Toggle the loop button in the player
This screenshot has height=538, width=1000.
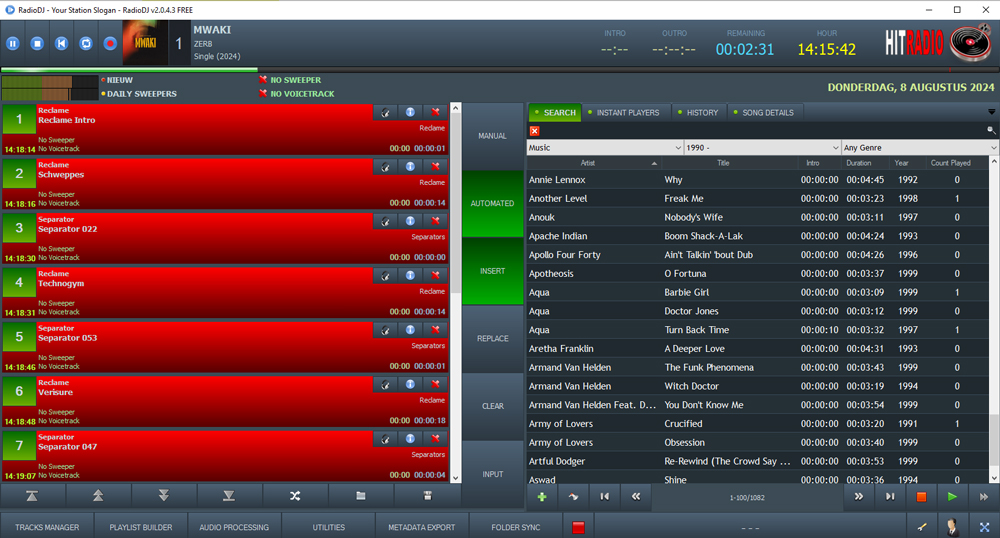pos(86,43)
